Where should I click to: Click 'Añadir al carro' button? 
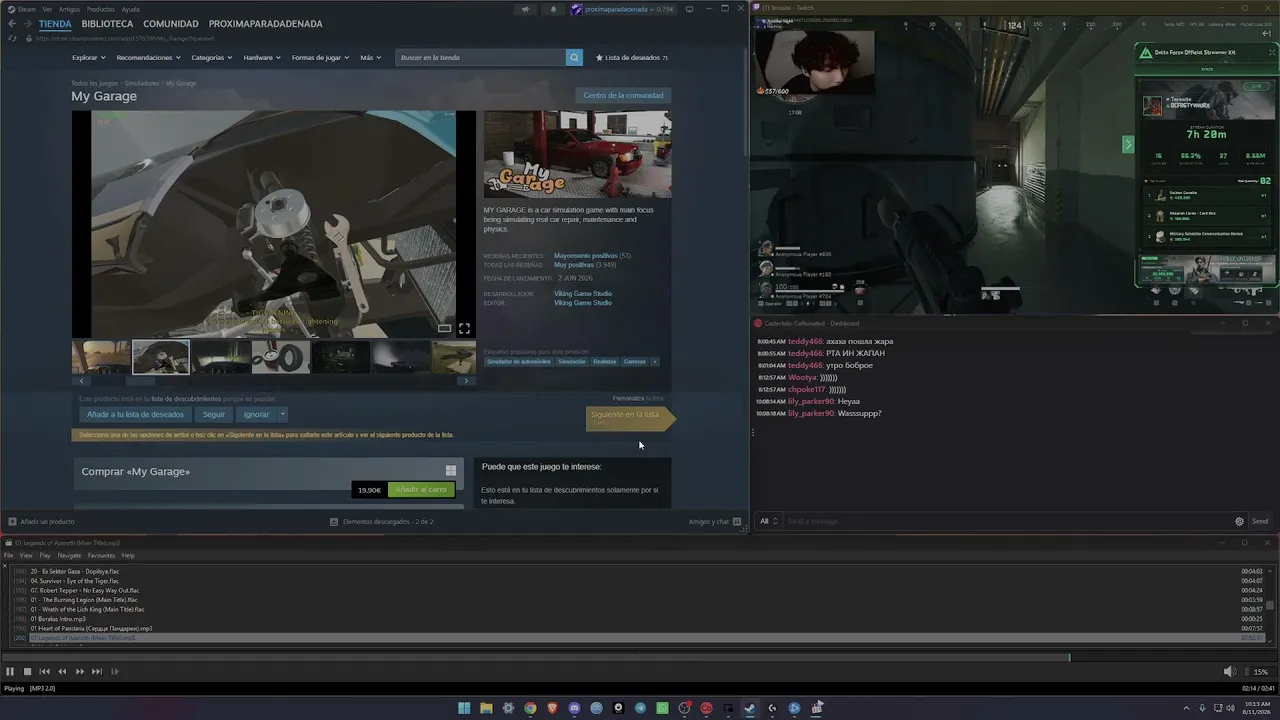tap(421, 490)
